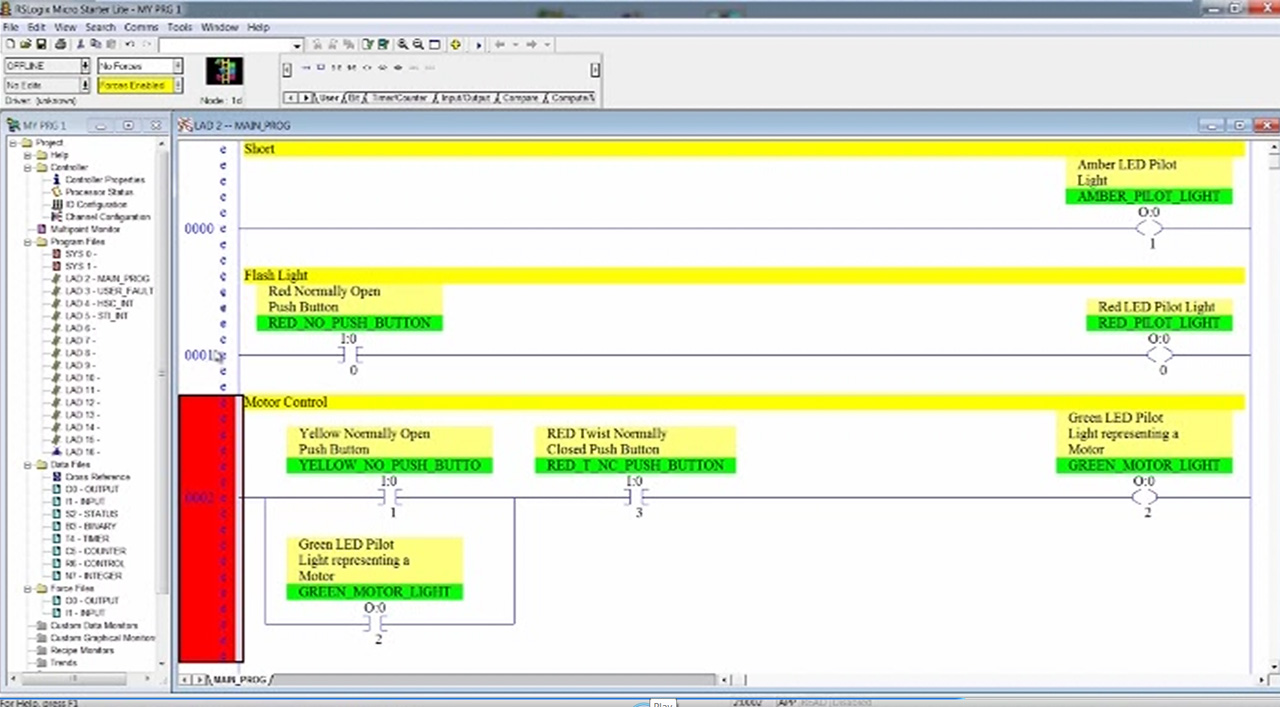The image size is (1280, 707).
Task: Select the Input/Output instruction tab
Action: pos(464,97)
